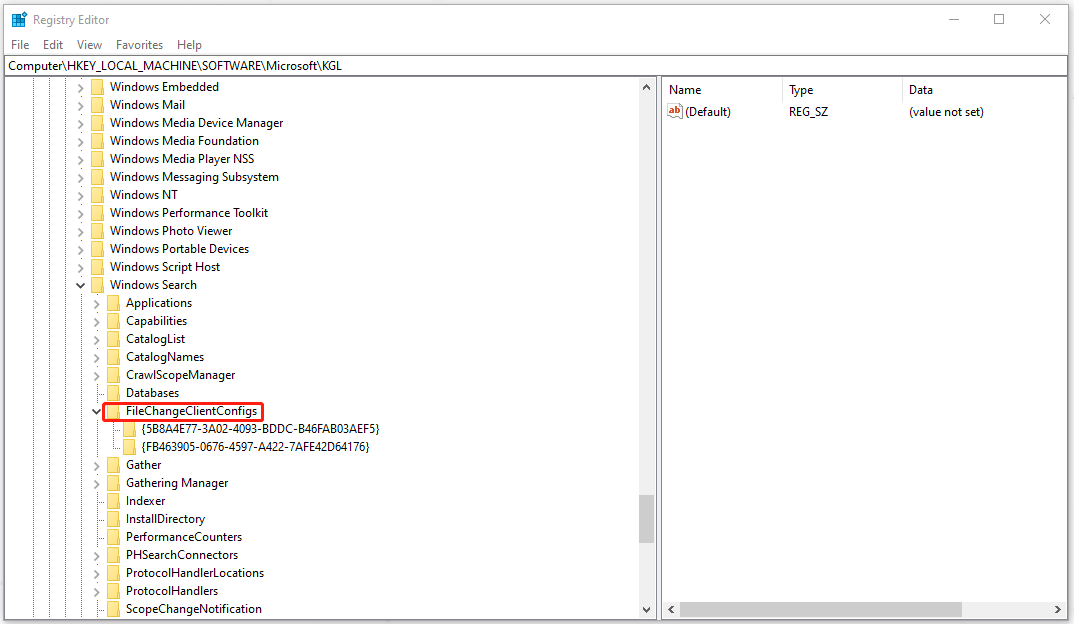Click the ab string icon beside (Default)
This screenshot has height=624, width=1074.
click(675, 111)
